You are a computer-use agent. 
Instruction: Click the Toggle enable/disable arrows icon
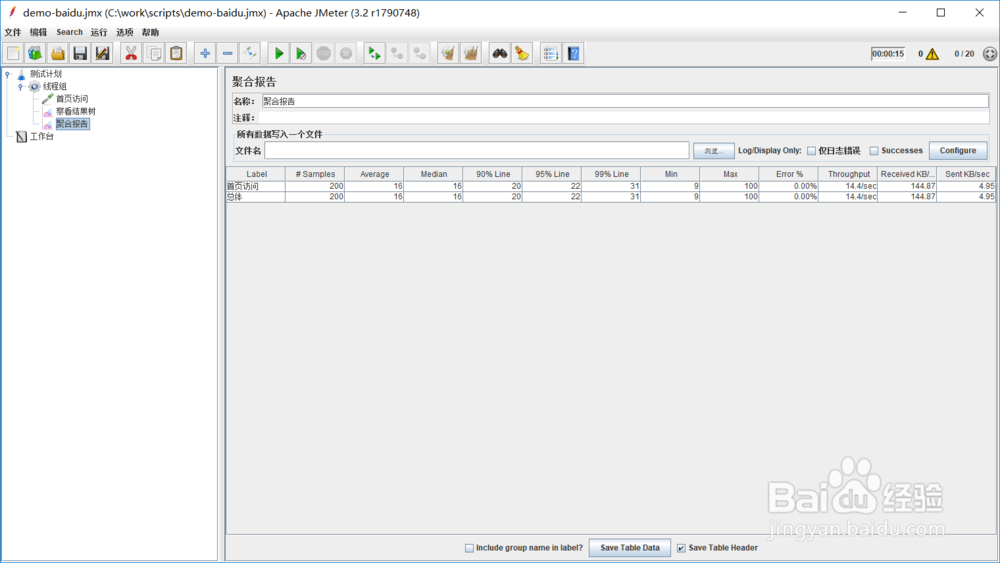point(250,54)
